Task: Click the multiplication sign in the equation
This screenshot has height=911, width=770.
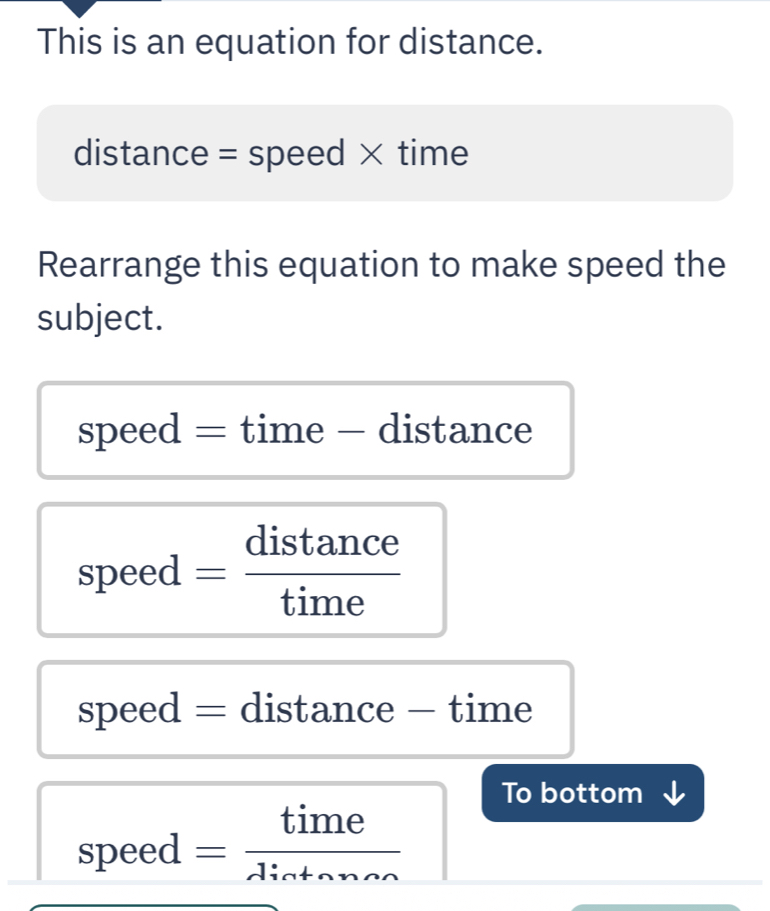Action: [x=371, y=155]
